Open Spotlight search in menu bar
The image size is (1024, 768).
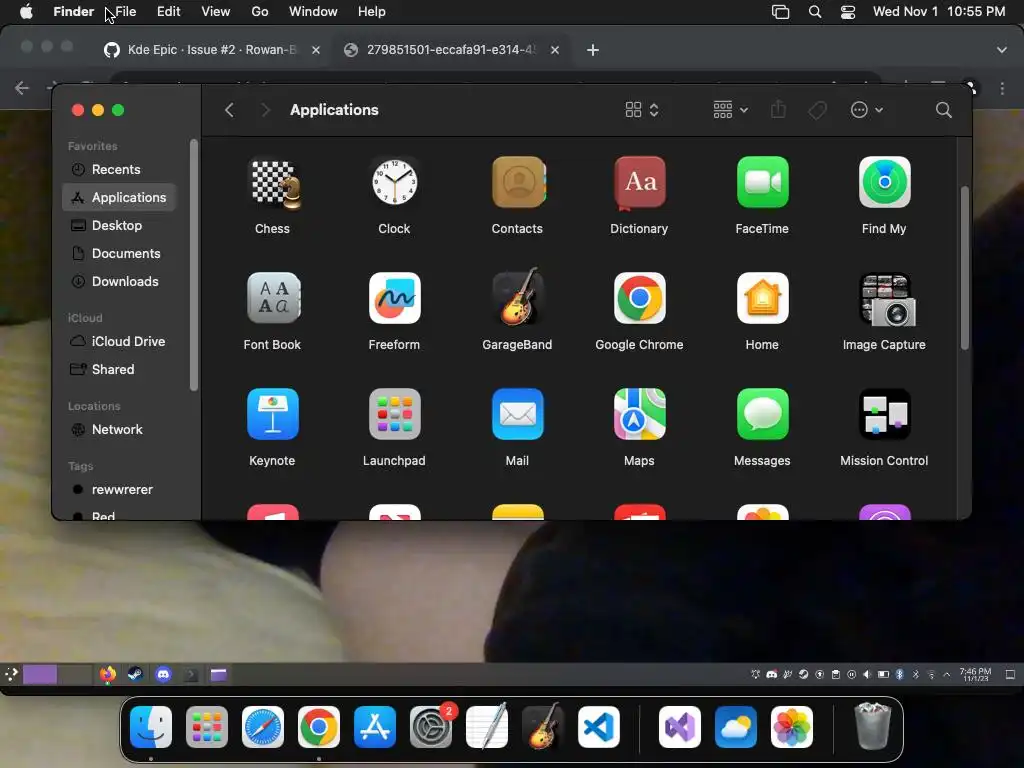(x=815, y=12)
